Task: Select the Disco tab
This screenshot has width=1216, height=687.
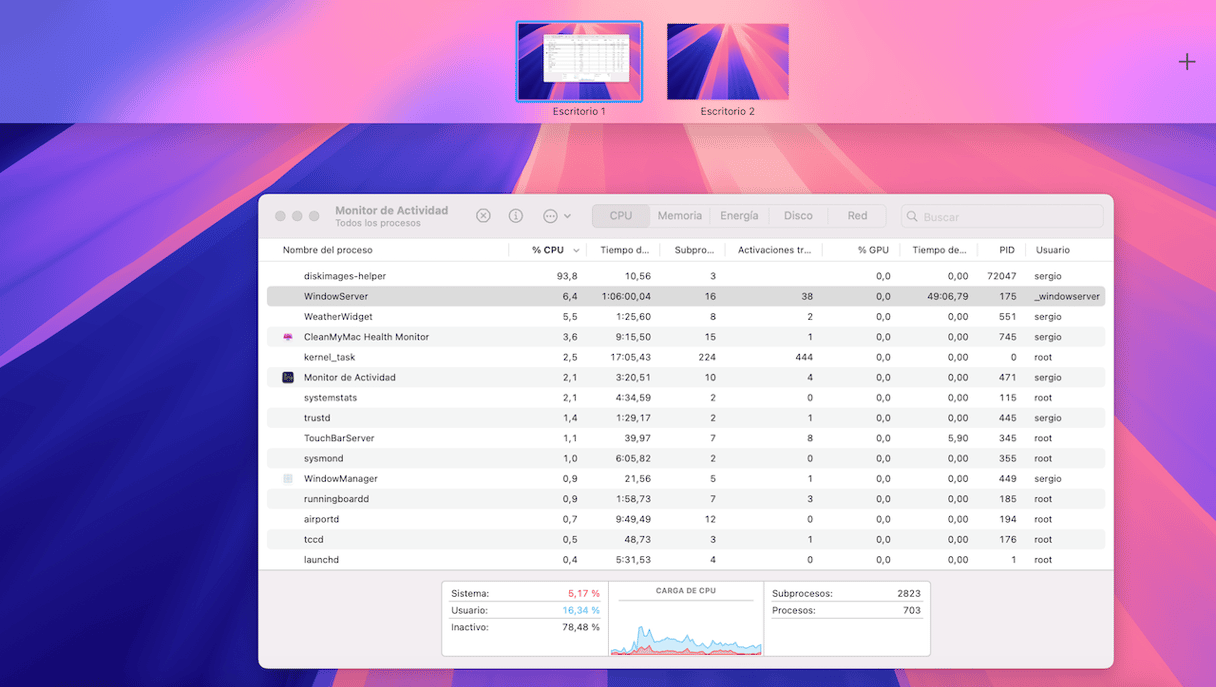Action: click(798, 215)
